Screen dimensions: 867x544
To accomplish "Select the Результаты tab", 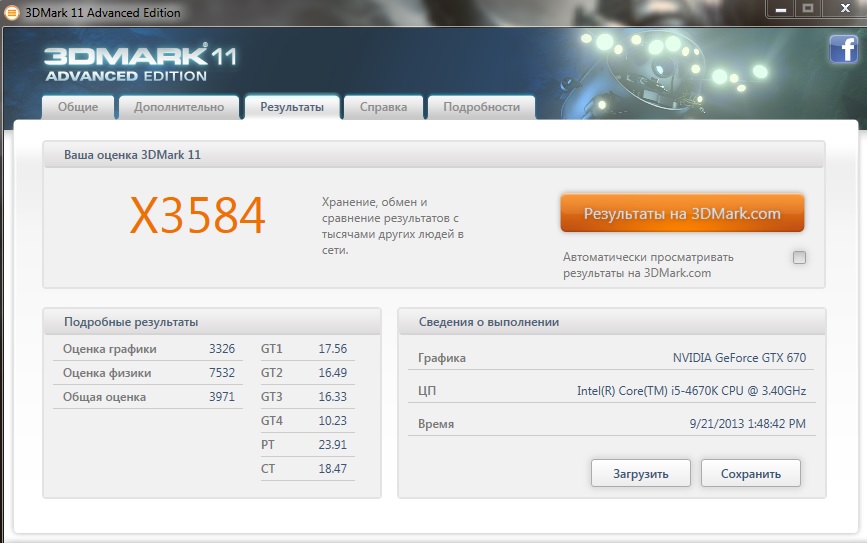I will coord(292,107).
